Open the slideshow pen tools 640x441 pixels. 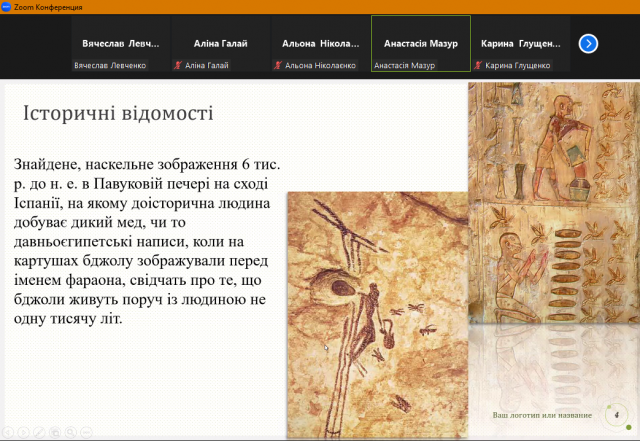(x=39, y=432)
